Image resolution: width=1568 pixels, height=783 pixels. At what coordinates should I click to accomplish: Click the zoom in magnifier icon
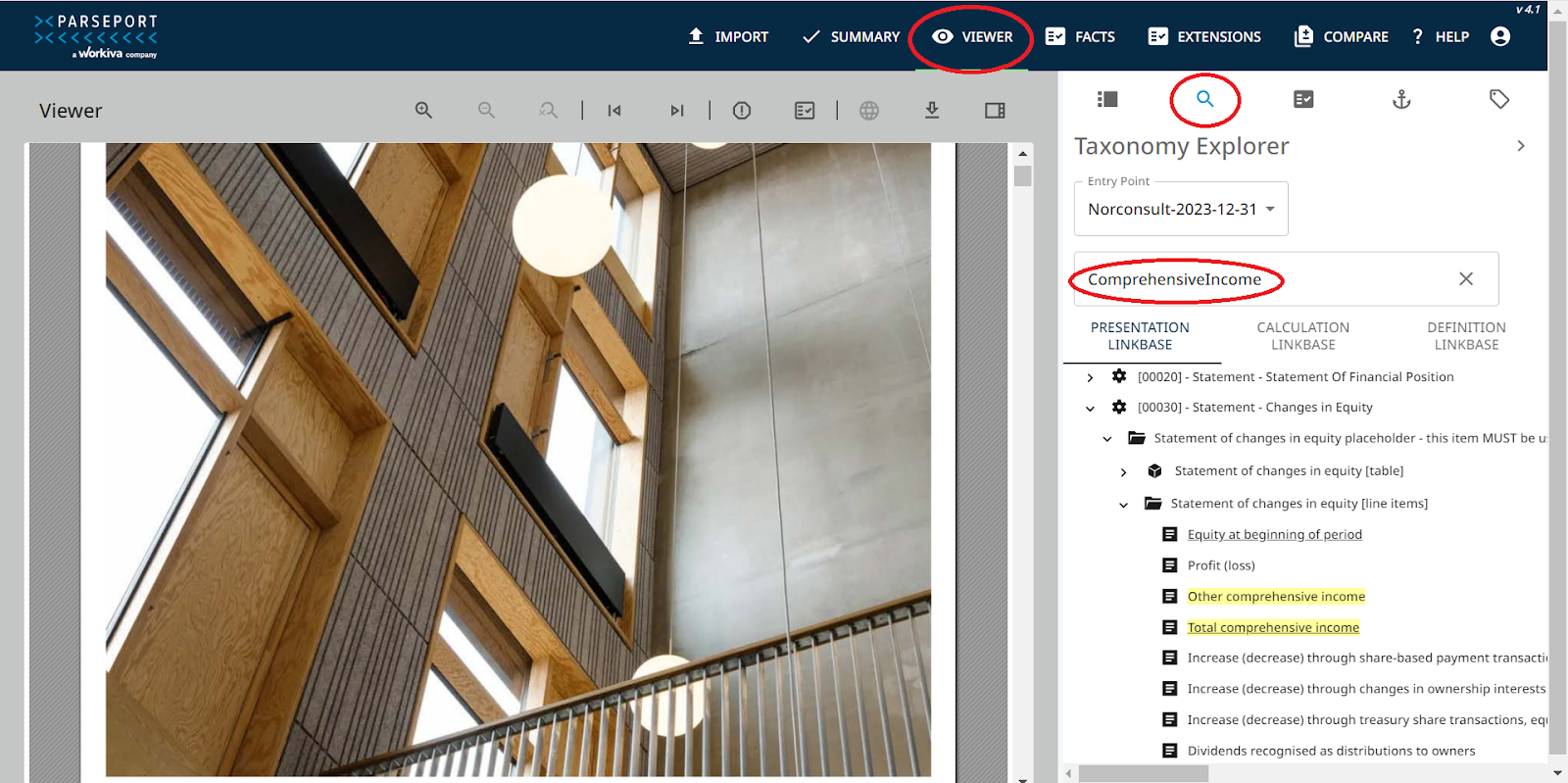(x=423, y=111)
